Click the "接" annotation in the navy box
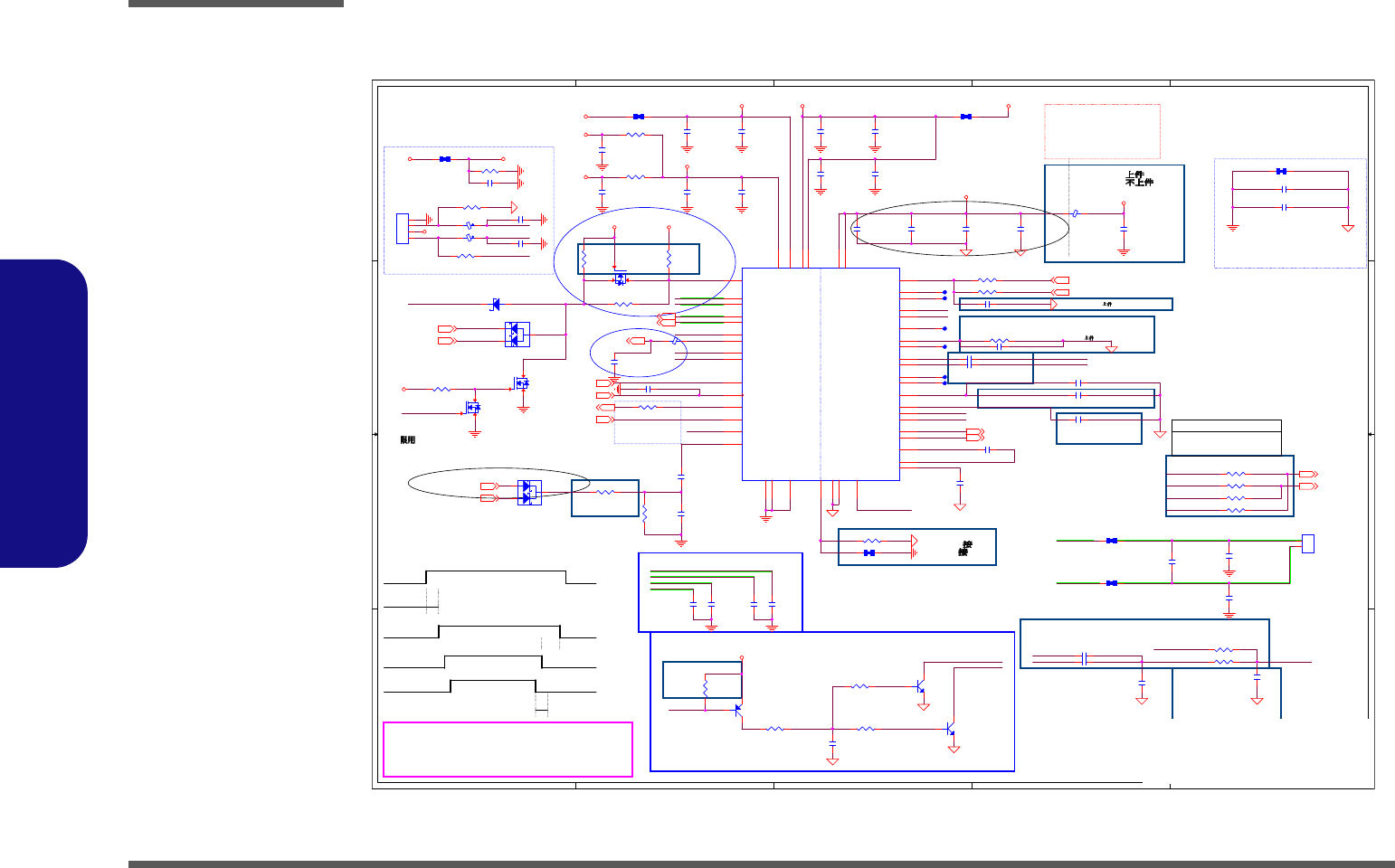 pos(965,548)
